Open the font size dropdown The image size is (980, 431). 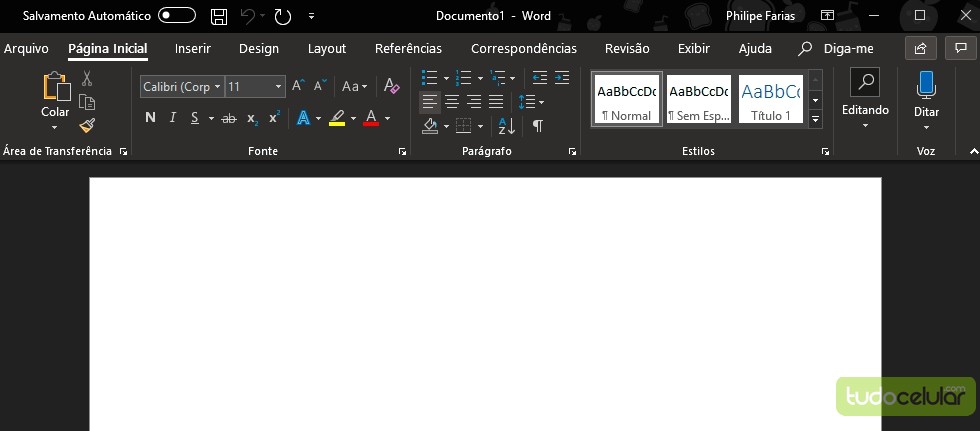(x=255, y=87)
